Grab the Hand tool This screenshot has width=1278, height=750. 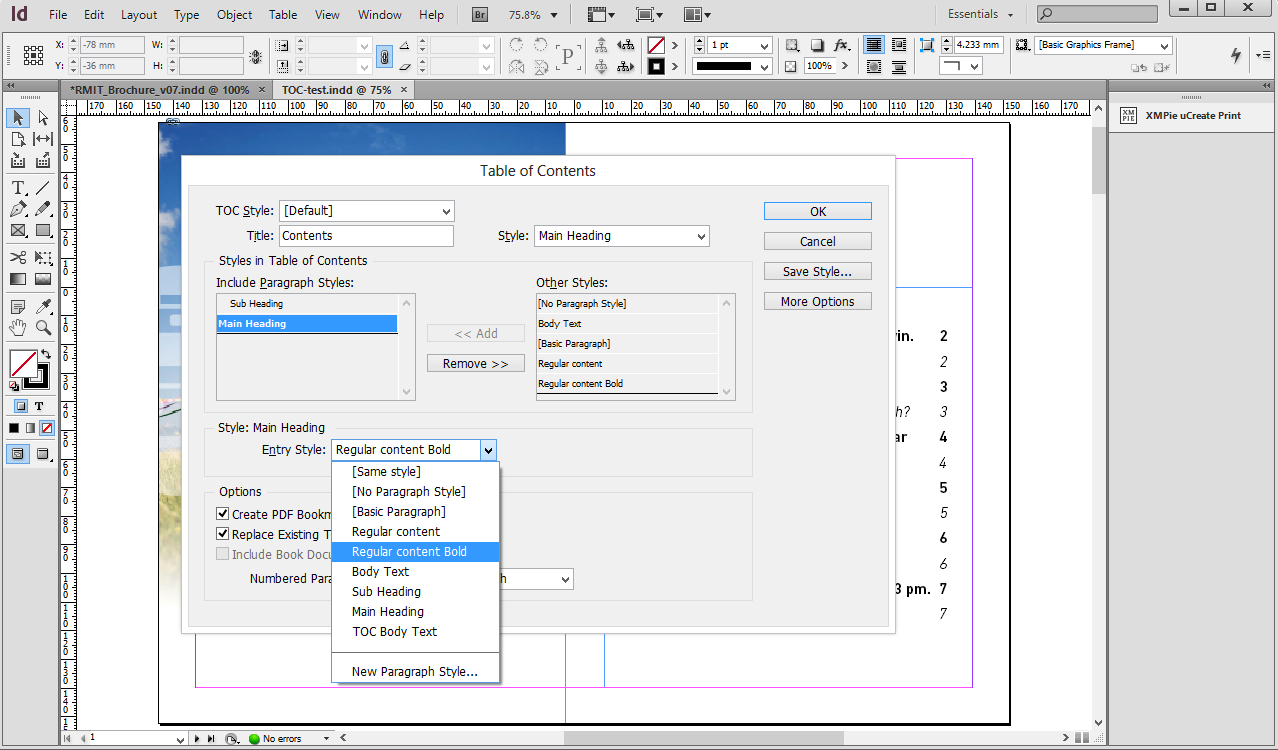(x=18, y=326)
